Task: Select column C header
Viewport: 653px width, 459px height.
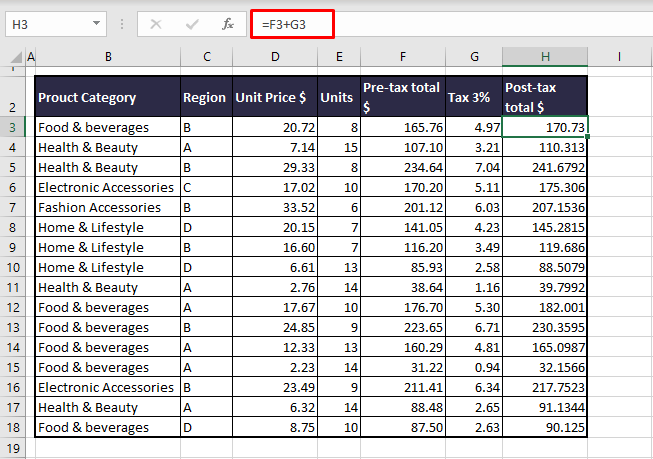Action: pyautogui.click(x=207, y=57)
